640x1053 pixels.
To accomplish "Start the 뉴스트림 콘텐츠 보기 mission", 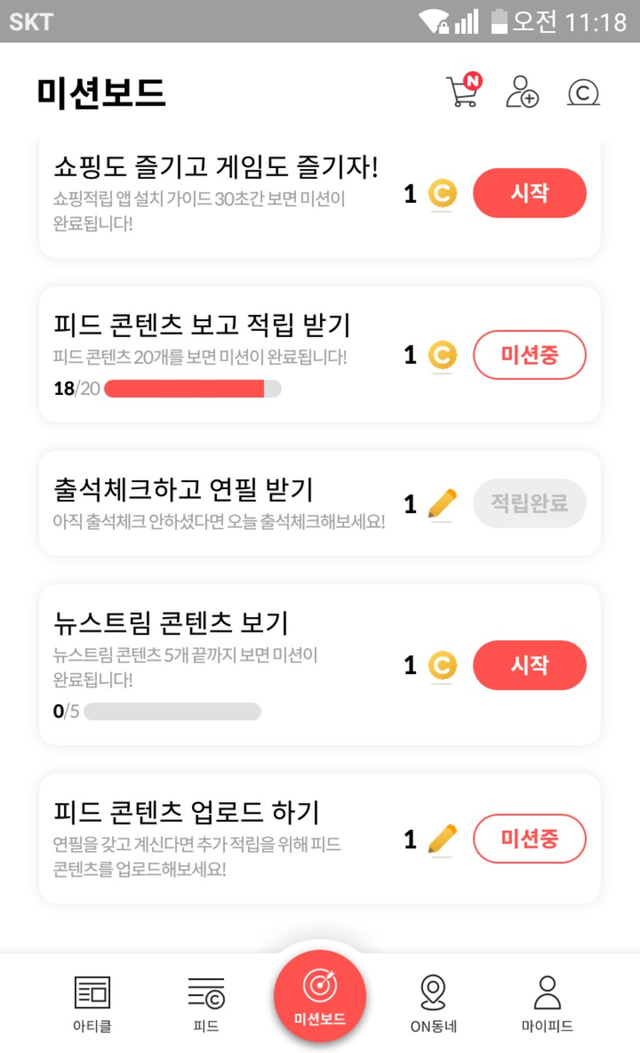I will [x=529, y=665].
